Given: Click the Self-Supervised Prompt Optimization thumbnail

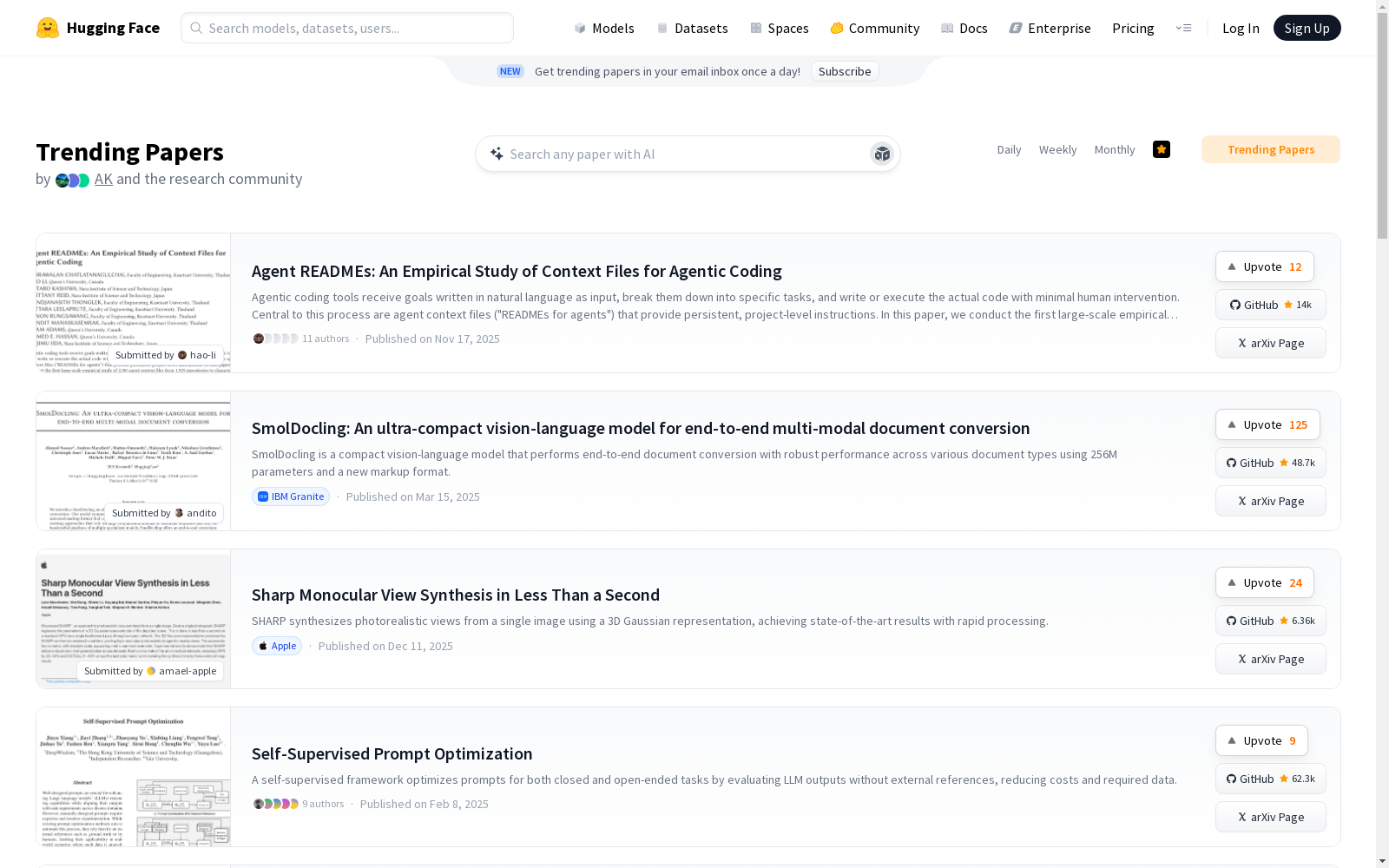Looking at the screenshot, I should pyautogui.click(x=133, y=777).
